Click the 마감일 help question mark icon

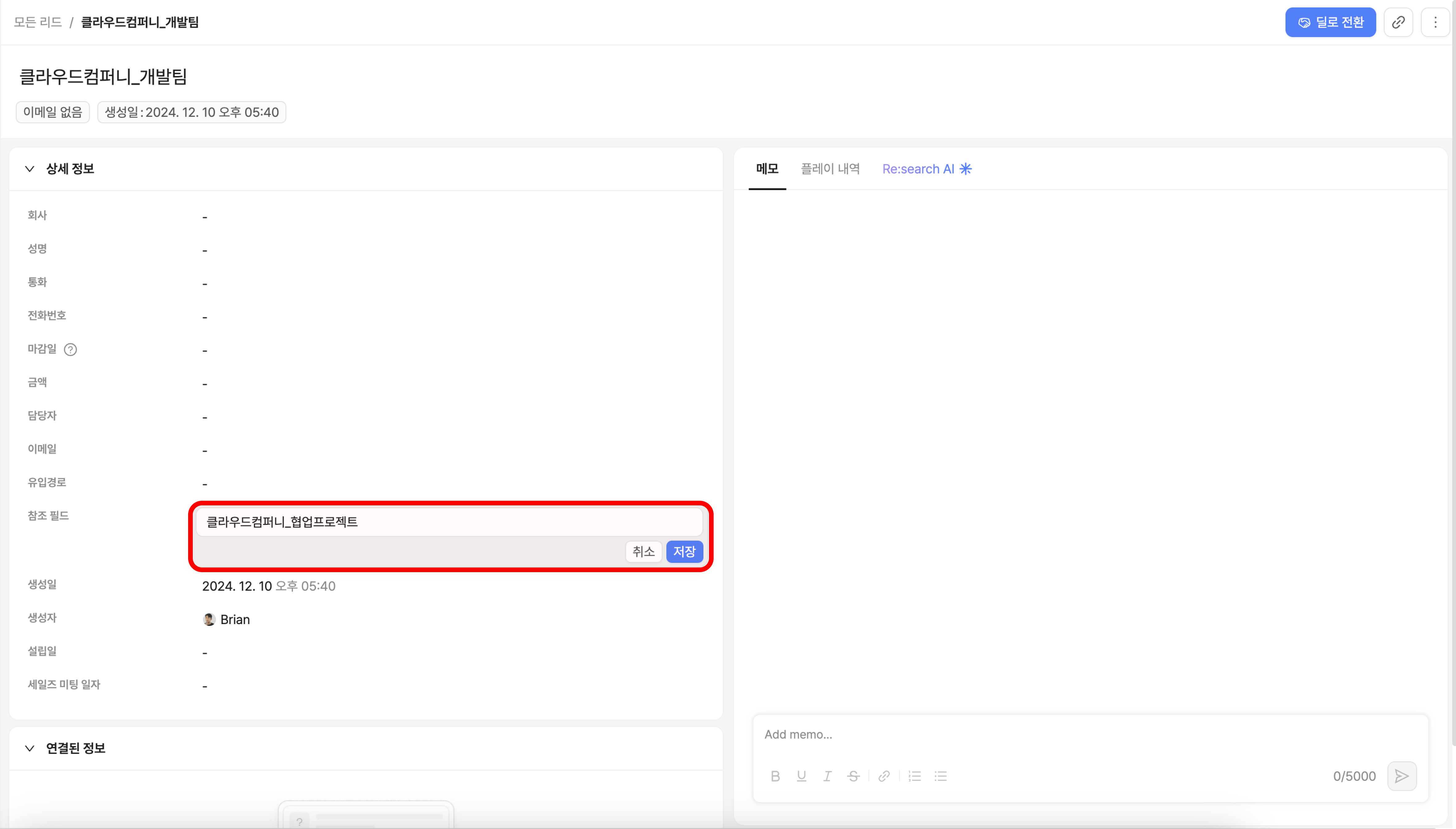click(70, 350)
